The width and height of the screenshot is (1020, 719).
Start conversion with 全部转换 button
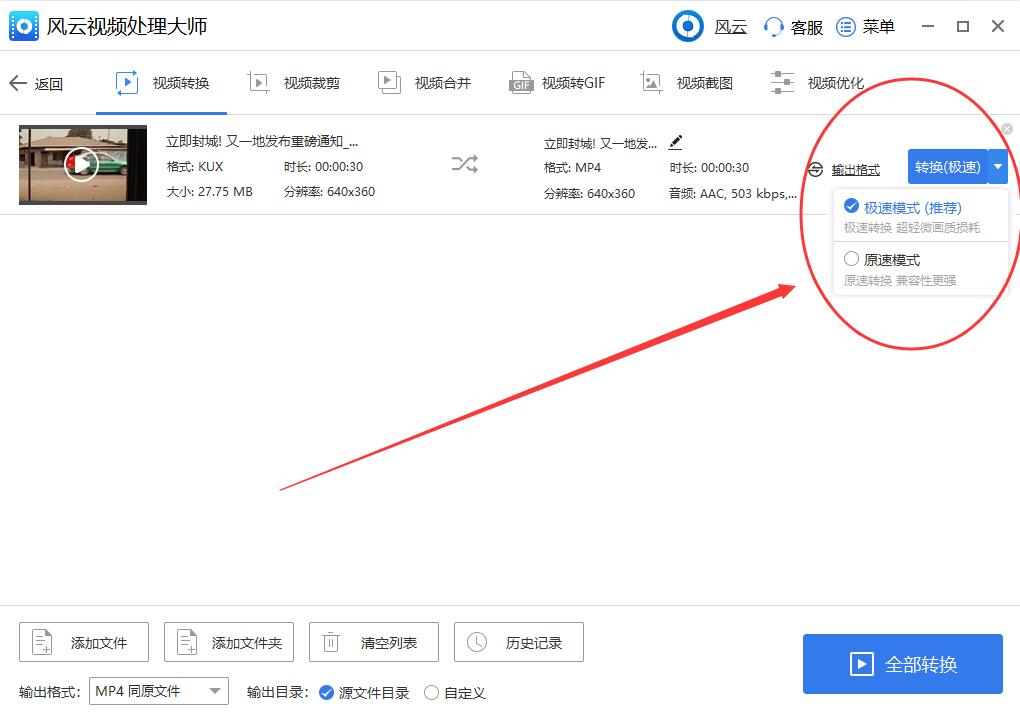click(x=901, y=663)
